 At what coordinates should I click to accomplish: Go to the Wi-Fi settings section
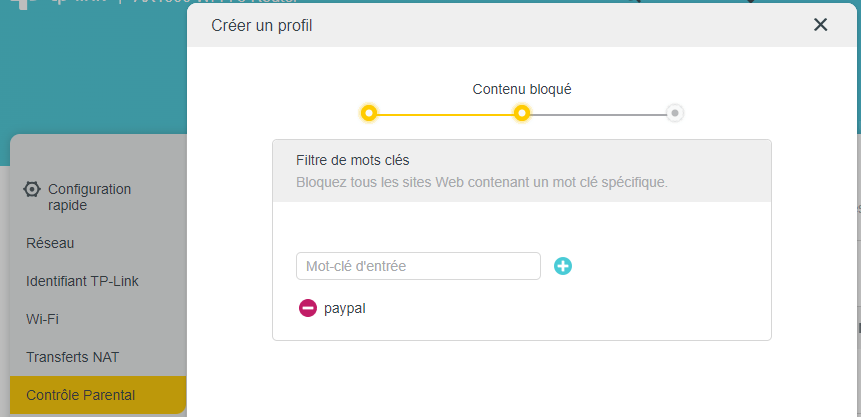click(42, 319)
